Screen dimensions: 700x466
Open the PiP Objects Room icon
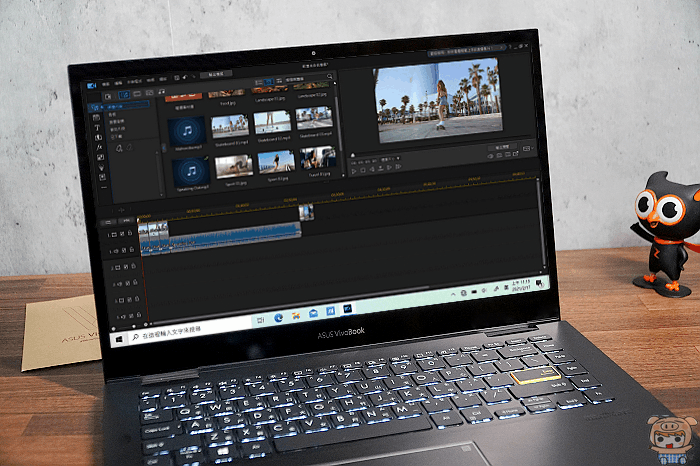[100, 157]
